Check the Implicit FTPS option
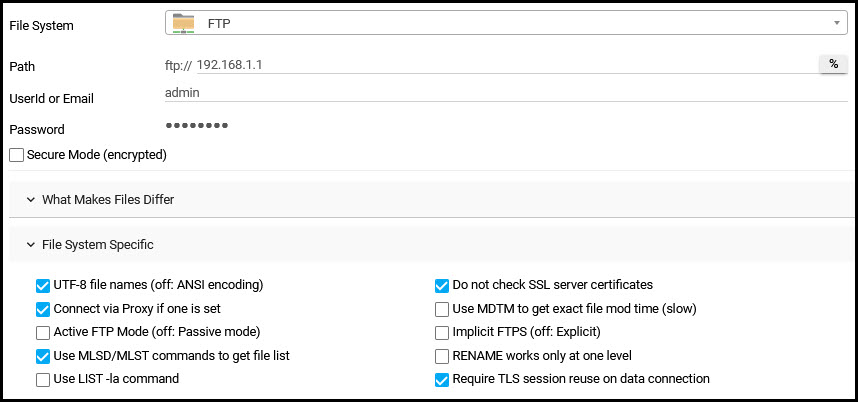This screenshot has width=858, height=402. pyautogui.click(x=442, y=332)
